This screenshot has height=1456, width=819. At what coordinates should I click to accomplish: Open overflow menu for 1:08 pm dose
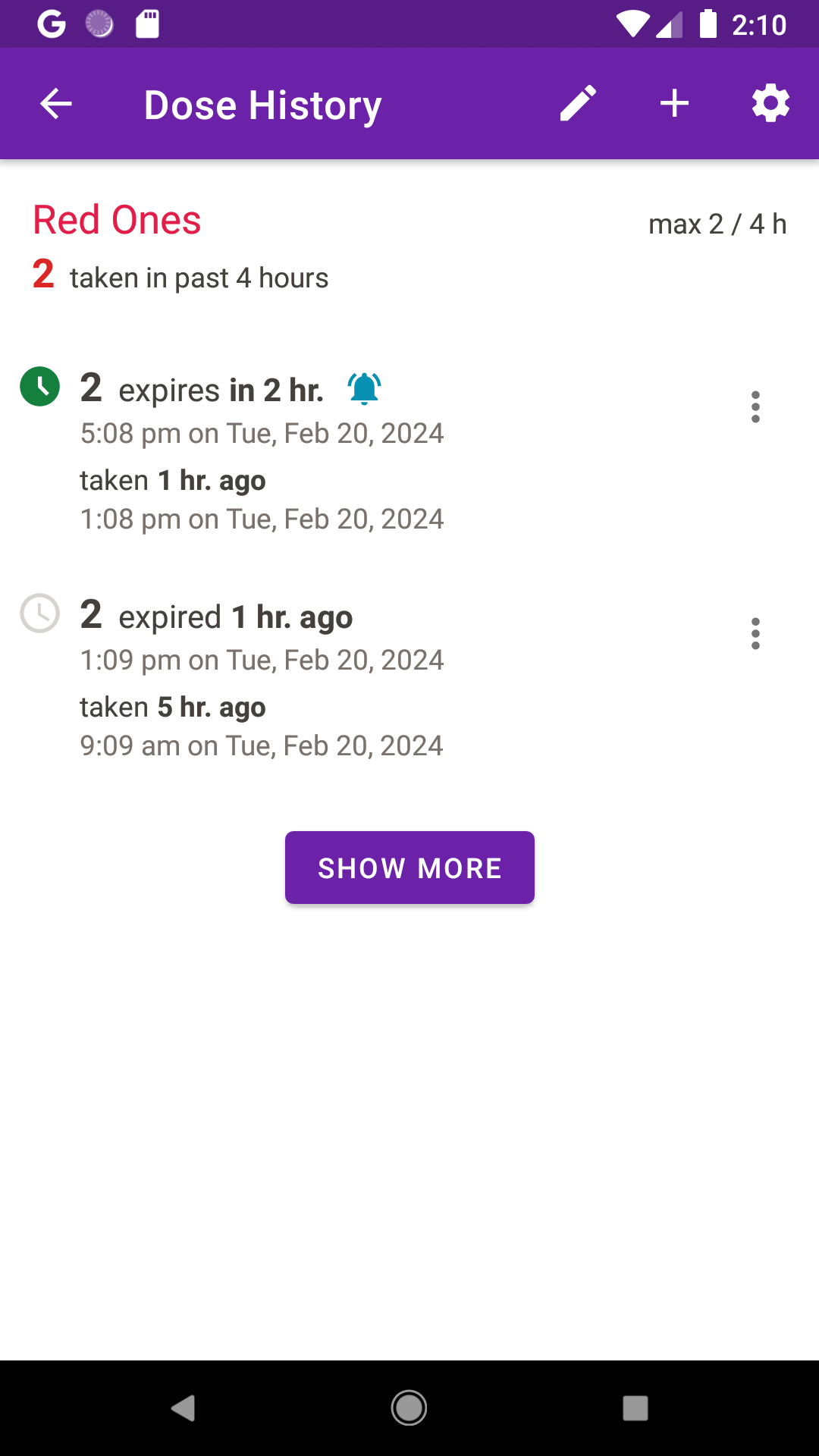pos(755,407)
